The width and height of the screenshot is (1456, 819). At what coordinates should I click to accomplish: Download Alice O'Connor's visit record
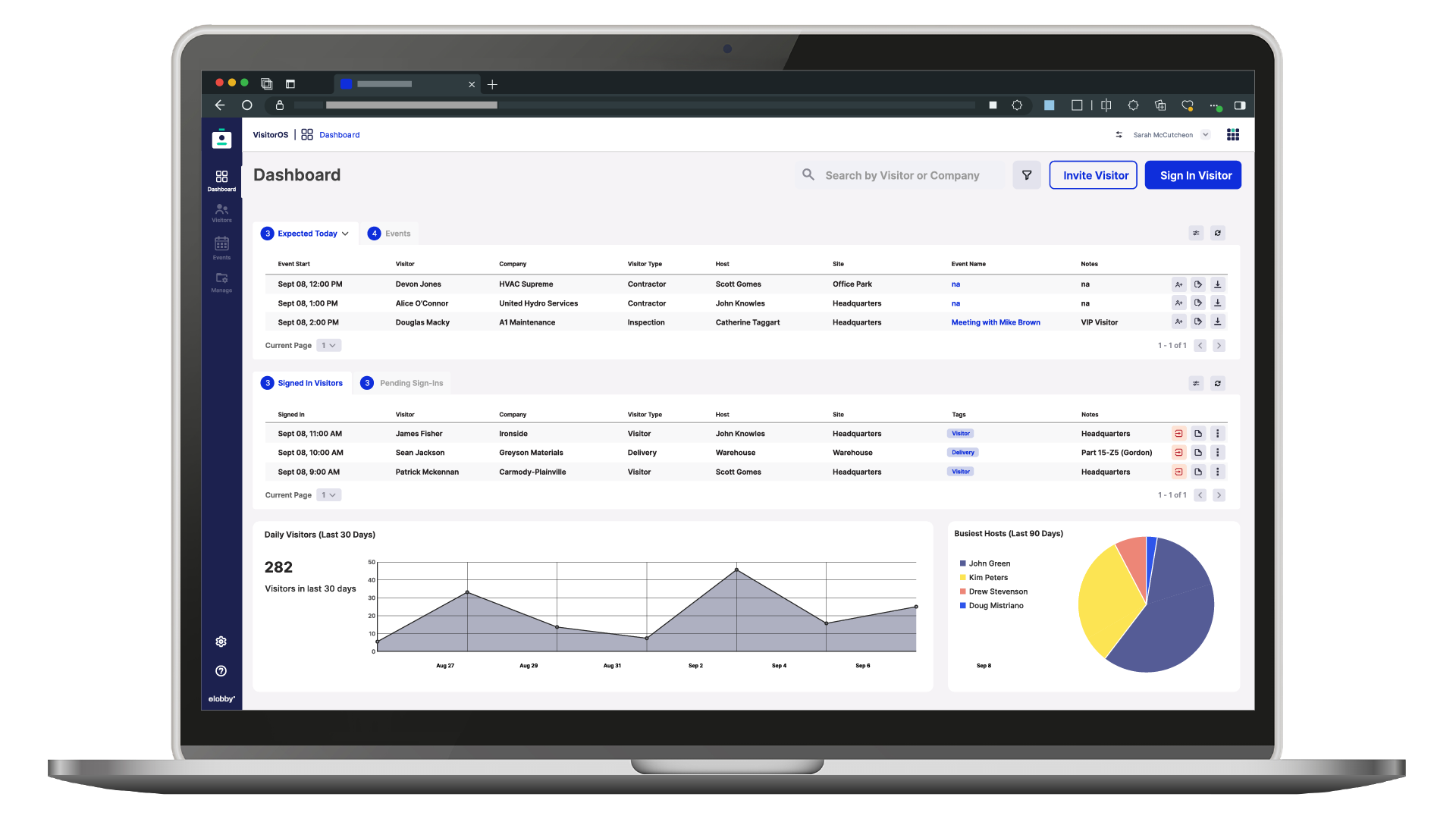tap(1219, 303)
